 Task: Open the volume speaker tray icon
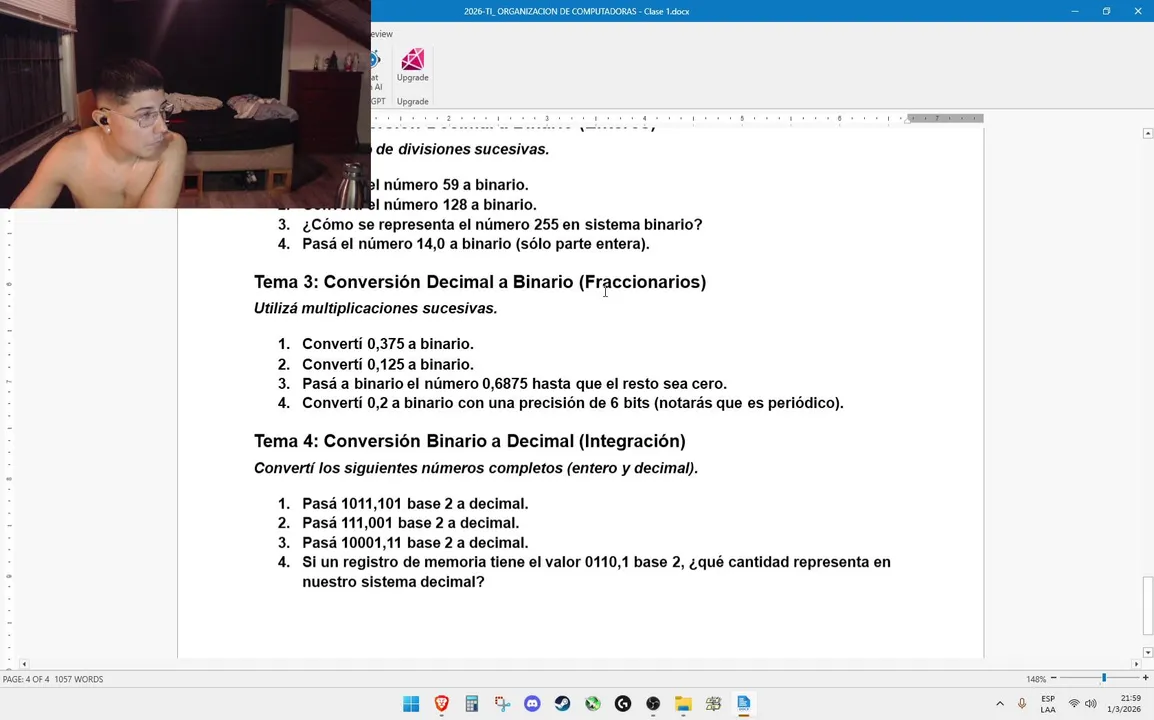click(1091, 704)
